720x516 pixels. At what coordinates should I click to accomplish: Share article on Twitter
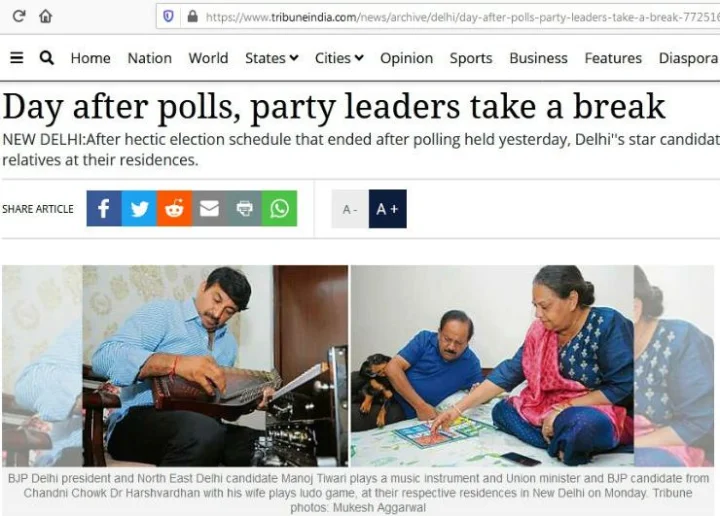click(x=139, y=208)
